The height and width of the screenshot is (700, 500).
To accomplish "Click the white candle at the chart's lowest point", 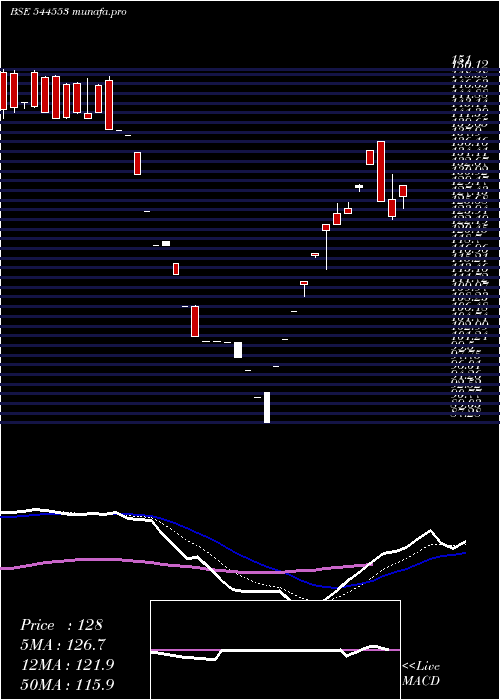I will (267, 407).
